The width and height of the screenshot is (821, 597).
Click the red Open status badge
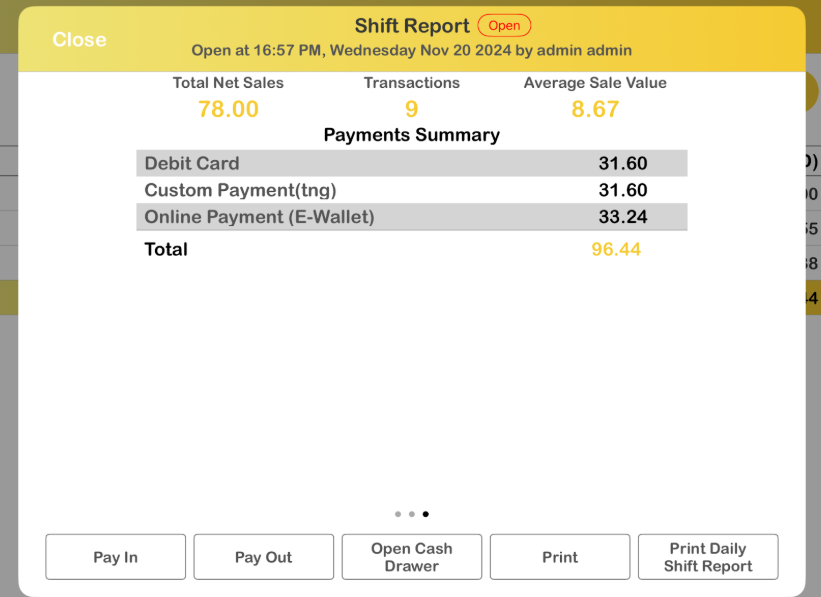pos(504,26)
